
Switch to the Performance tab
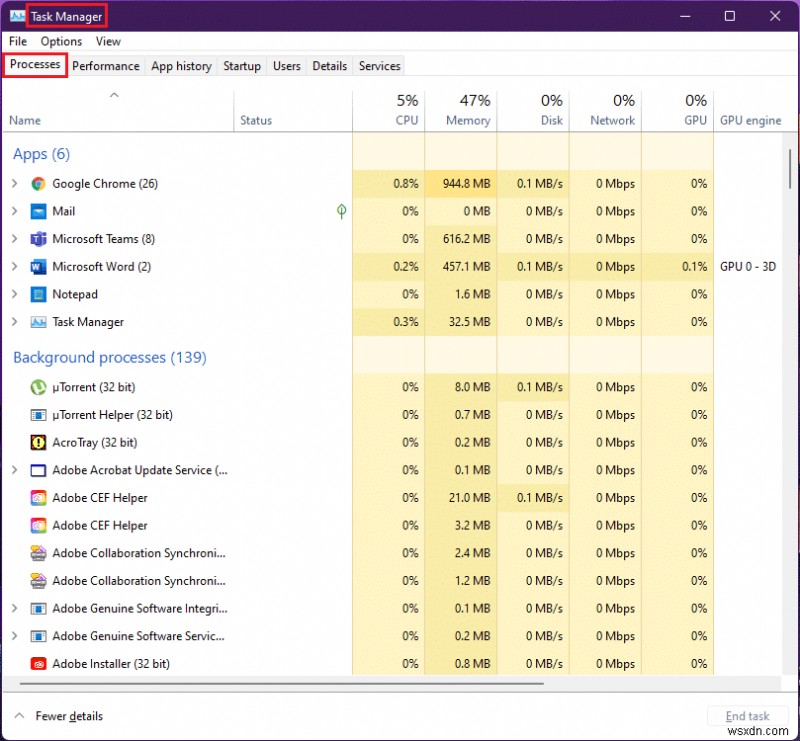point(106,66)
